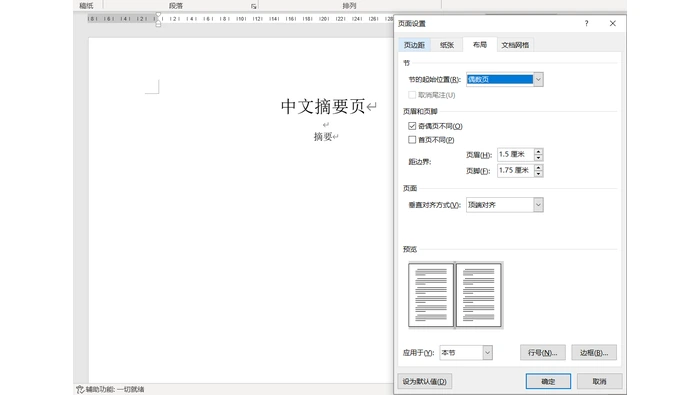Screen dimensions: 700x395
Task: Select the 布局 tab
Action: [479, 45]
